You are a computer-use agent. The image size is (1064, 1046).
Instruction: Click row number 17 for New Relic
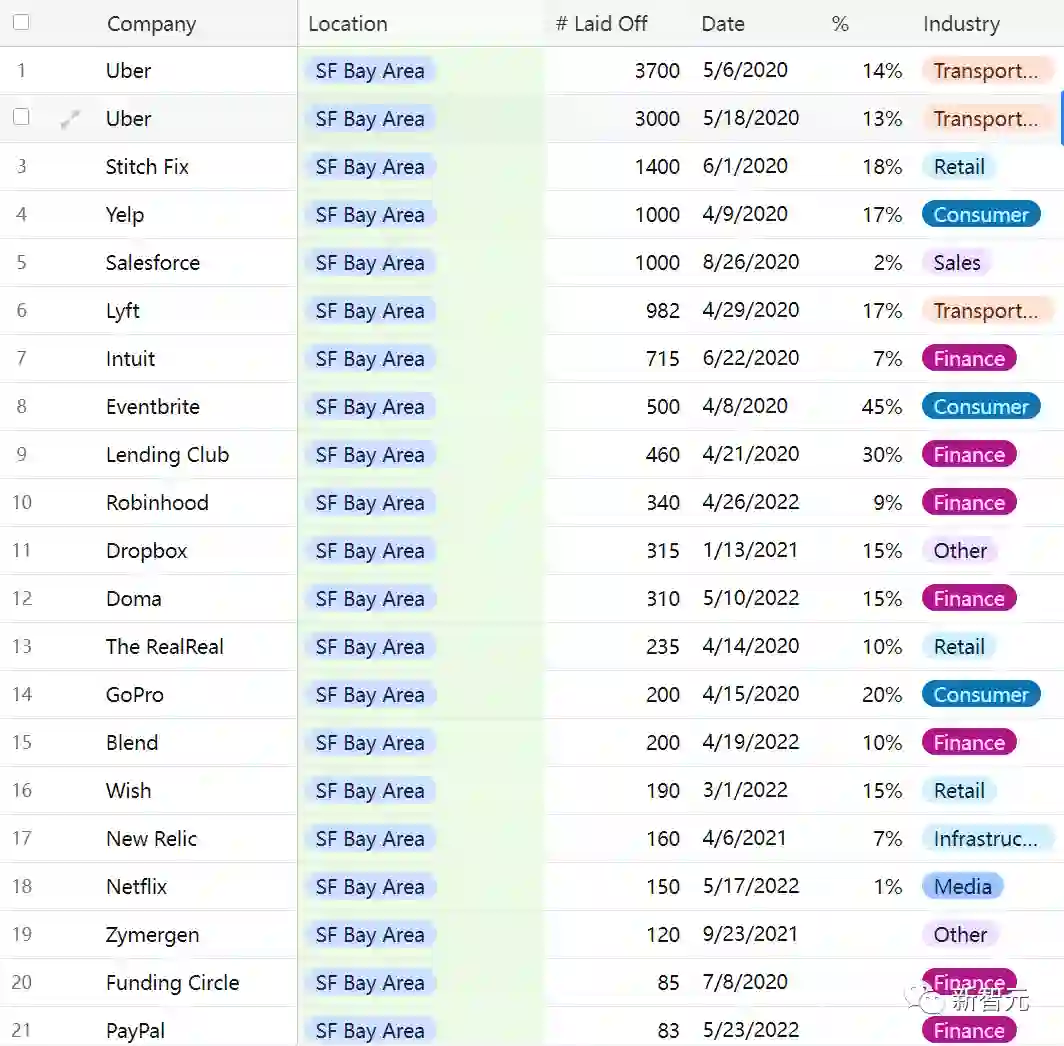tap(22, 839)
